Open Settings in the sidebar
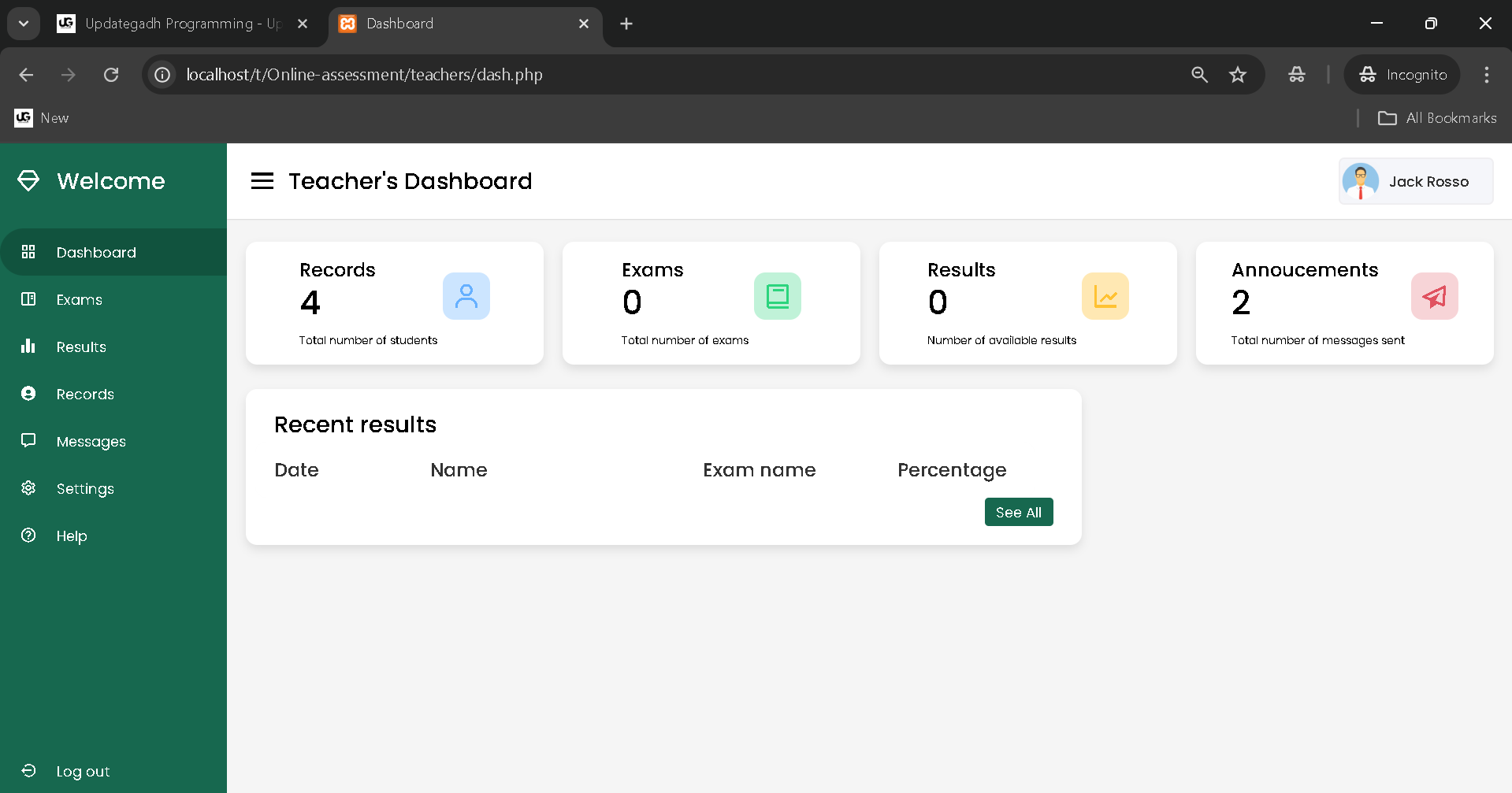 [x=84, y=488]
